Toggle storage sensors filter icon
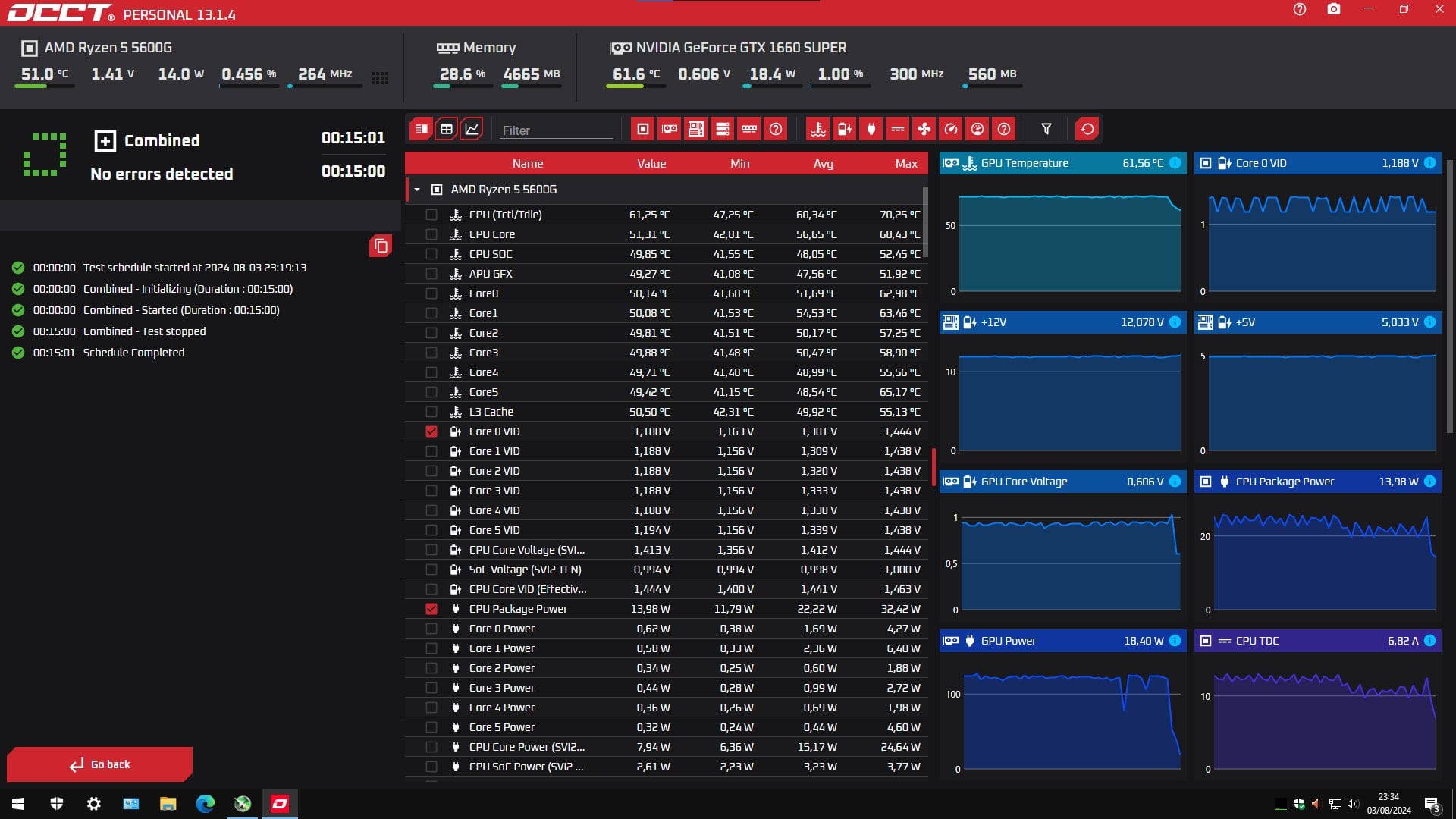The width and height of the screenshot is (1456, 819). [x=723, y=129]
